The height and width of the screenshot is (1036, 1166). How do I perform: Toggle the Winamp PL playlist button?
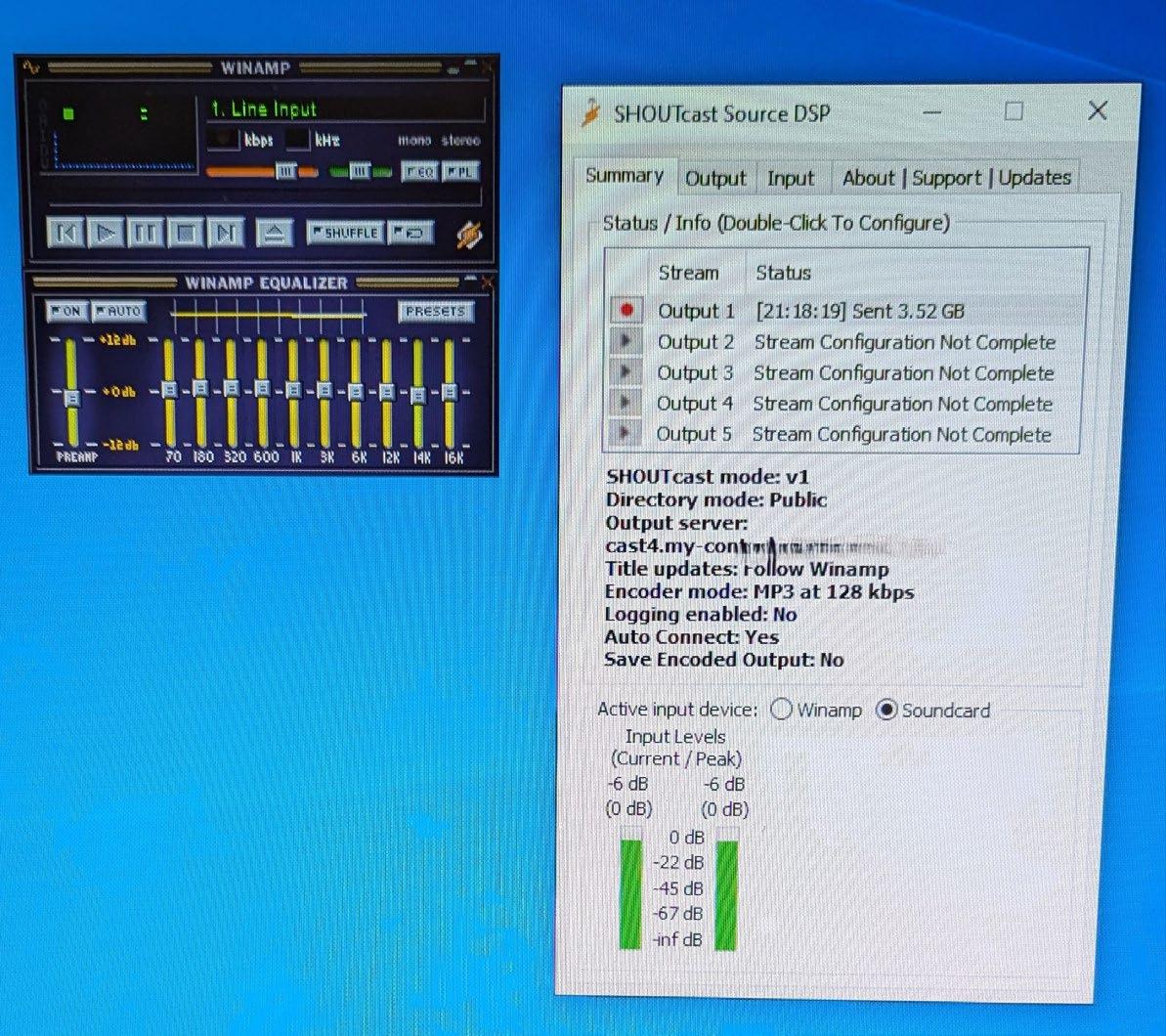point(460,172)
